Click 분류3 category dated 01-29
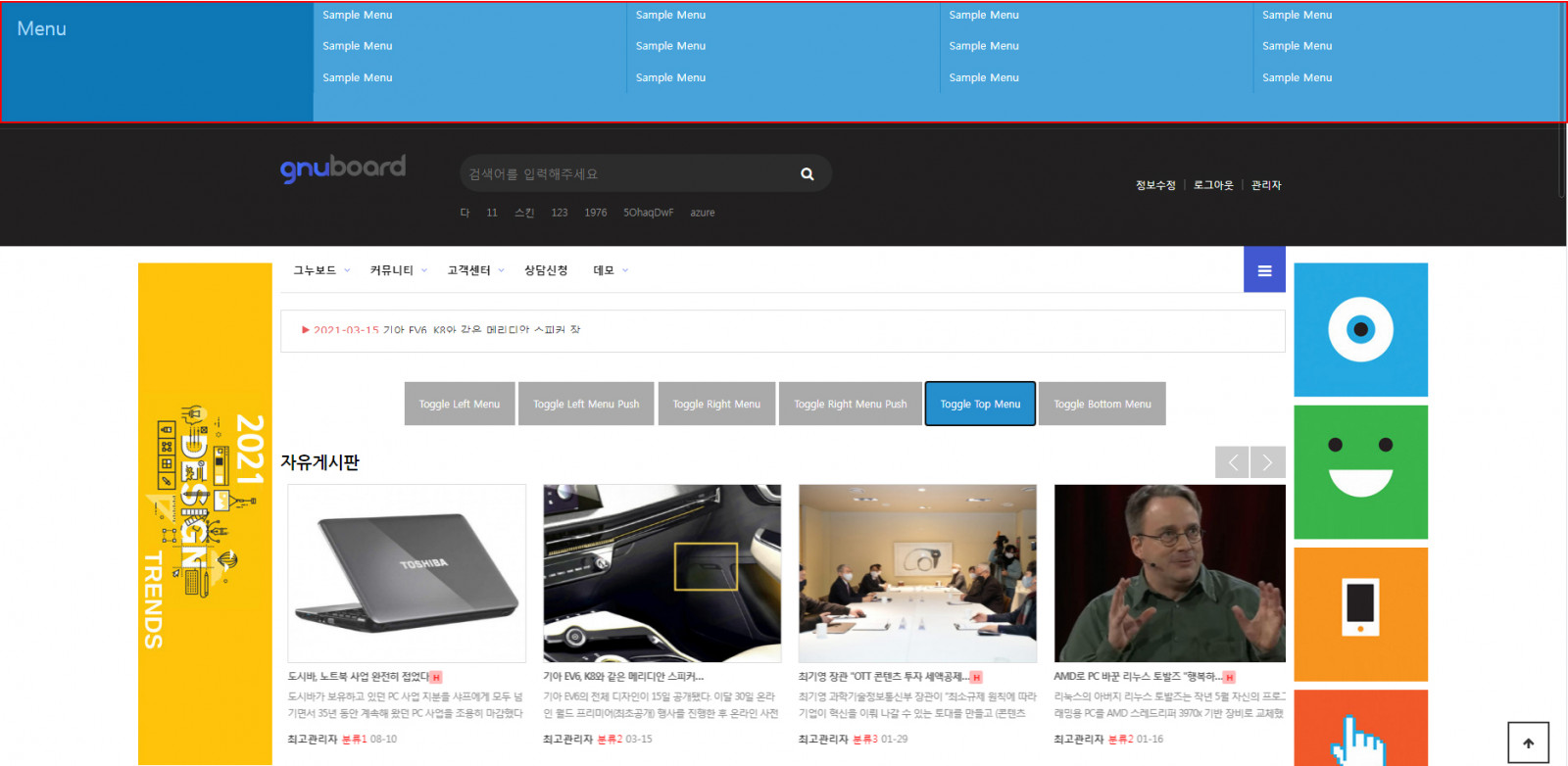Image resolution: width=1568 pixels, height=766 pixels. click(865, 740)
